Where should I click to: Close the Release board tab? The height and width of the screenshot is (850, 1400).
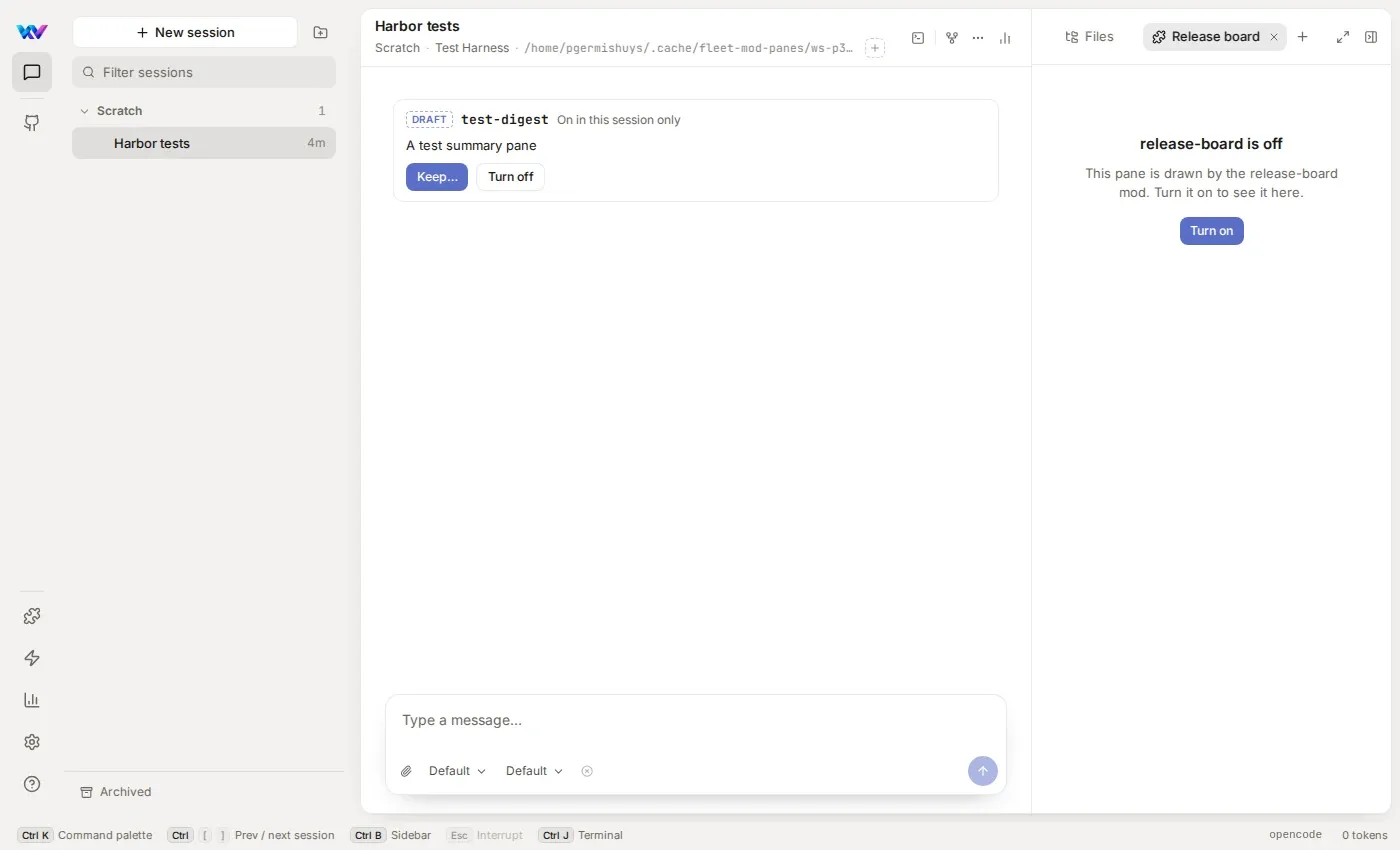[1274, 37]
